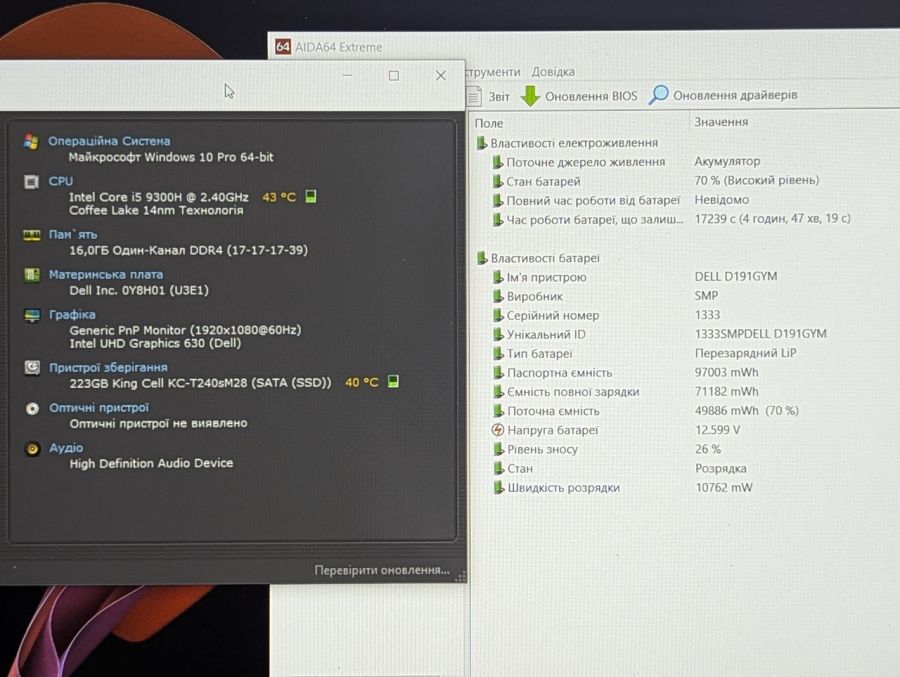Click the Windows flag icon beside Операційна Система
900x677 pixels.
[31, 141]
